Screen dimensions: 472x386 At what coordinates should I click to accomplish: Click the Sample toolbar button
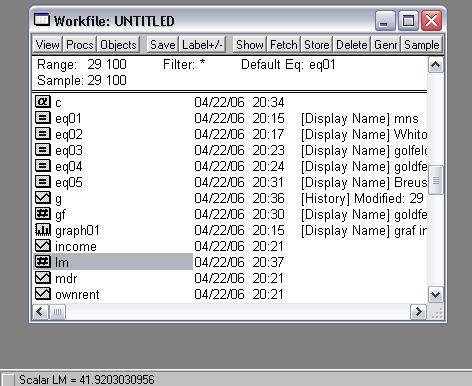pyautogui.click(x=422, y=44)
